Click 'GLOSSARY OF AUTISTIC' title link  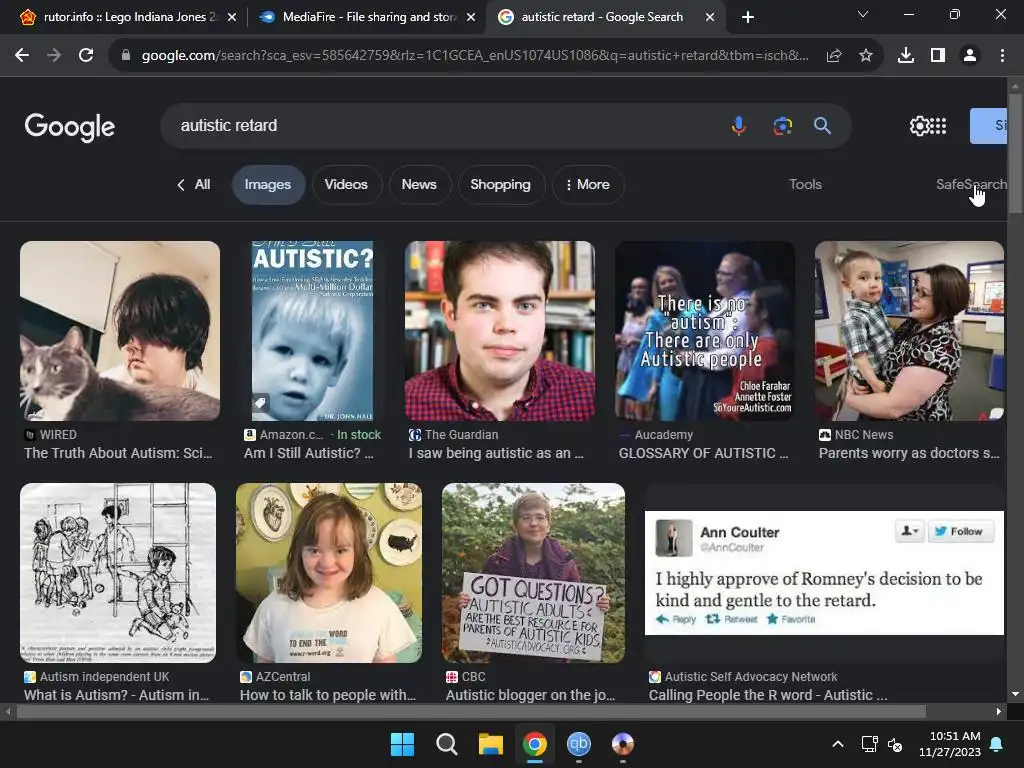coord(703,453)
